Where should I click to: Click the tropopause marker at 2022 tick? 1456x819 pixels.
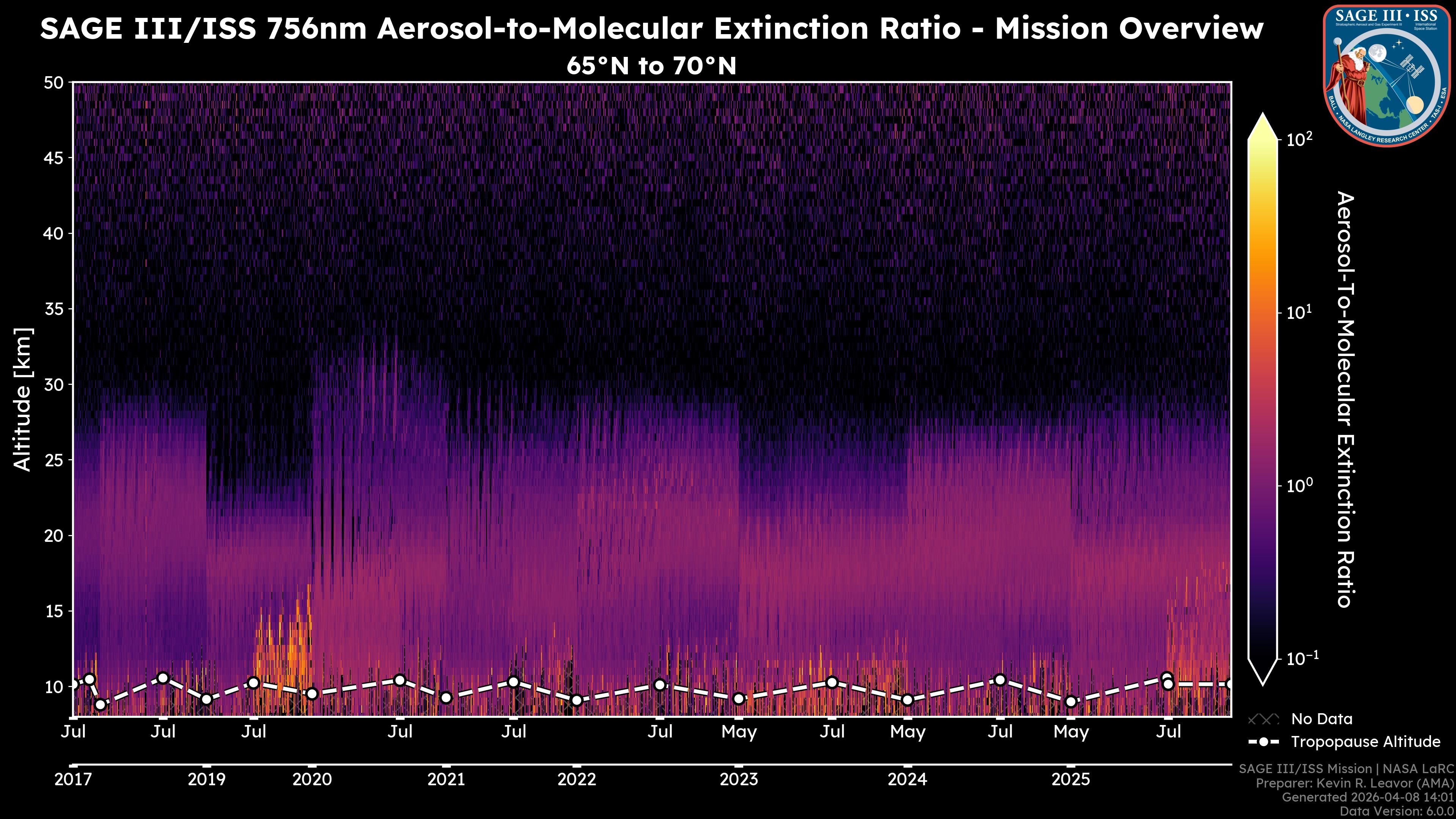576,700
